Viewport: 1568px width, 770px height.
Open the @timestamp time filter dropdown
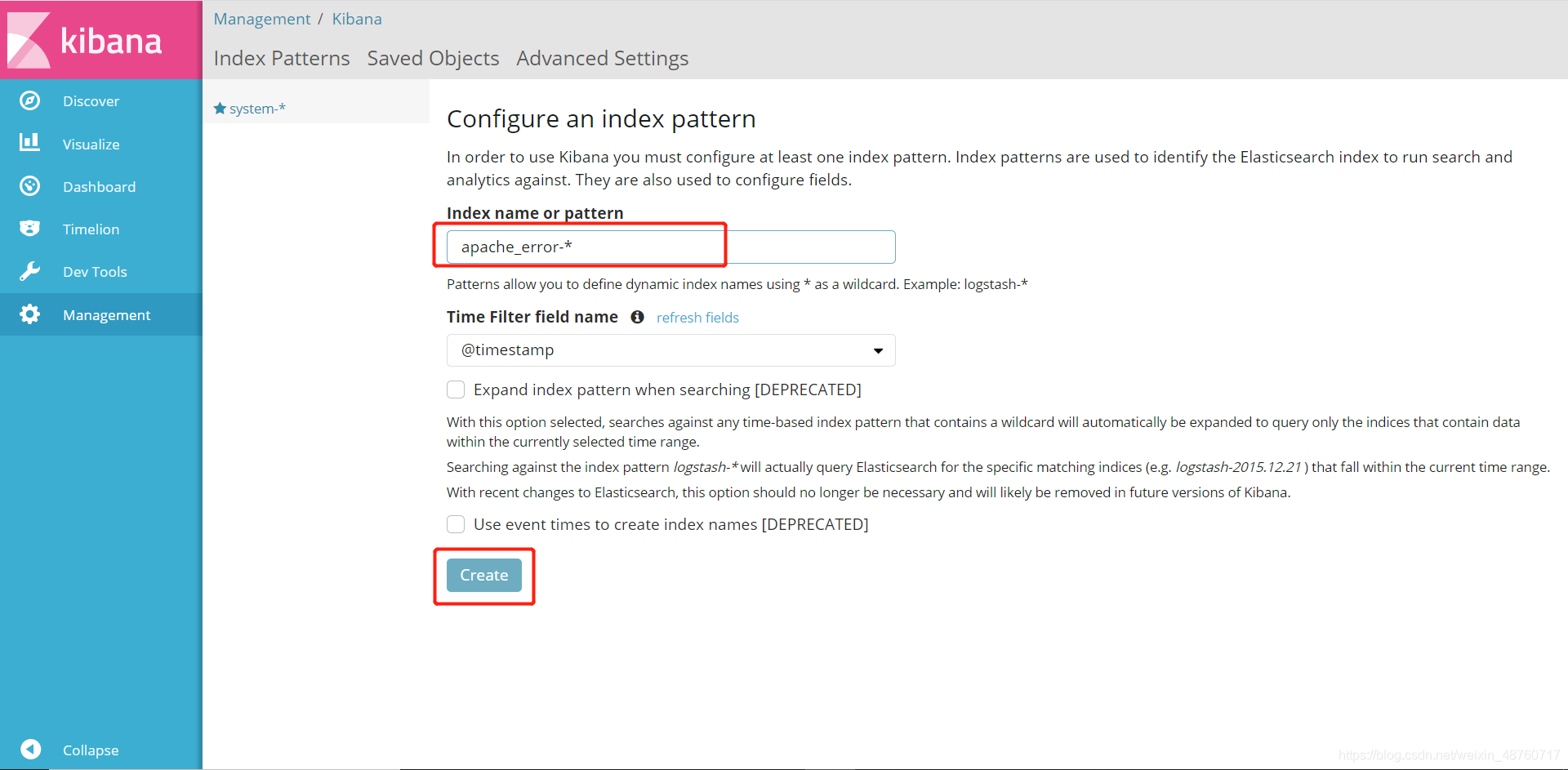click(670, 350)
